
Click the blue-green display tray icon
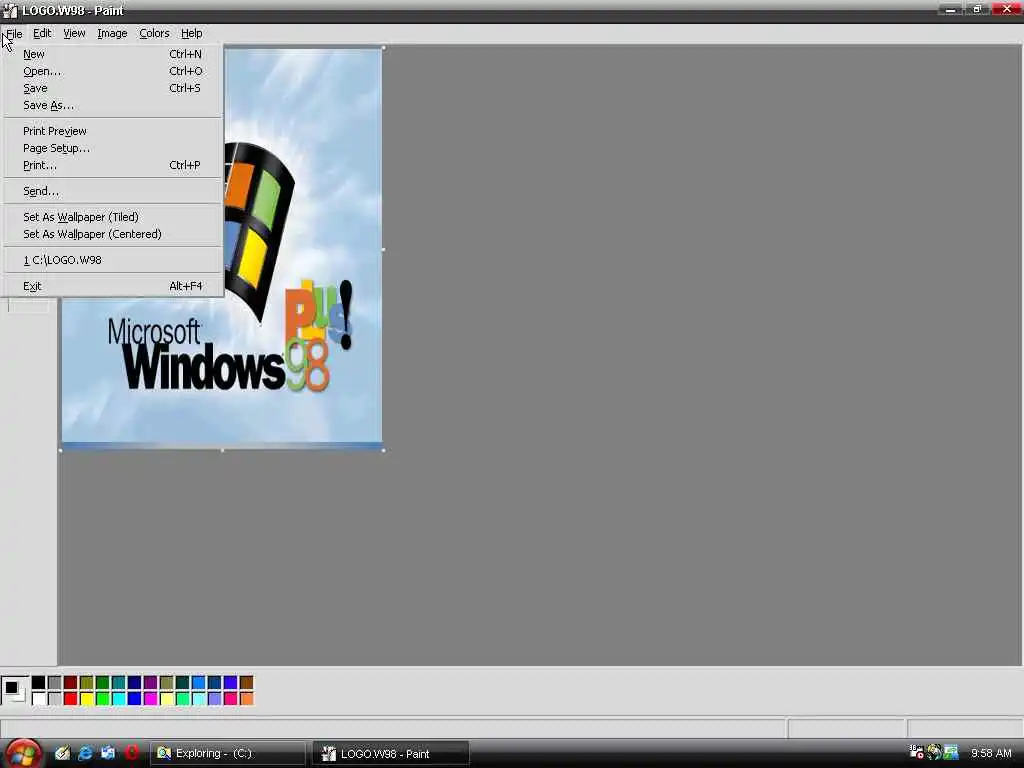(x=951, y=752)
